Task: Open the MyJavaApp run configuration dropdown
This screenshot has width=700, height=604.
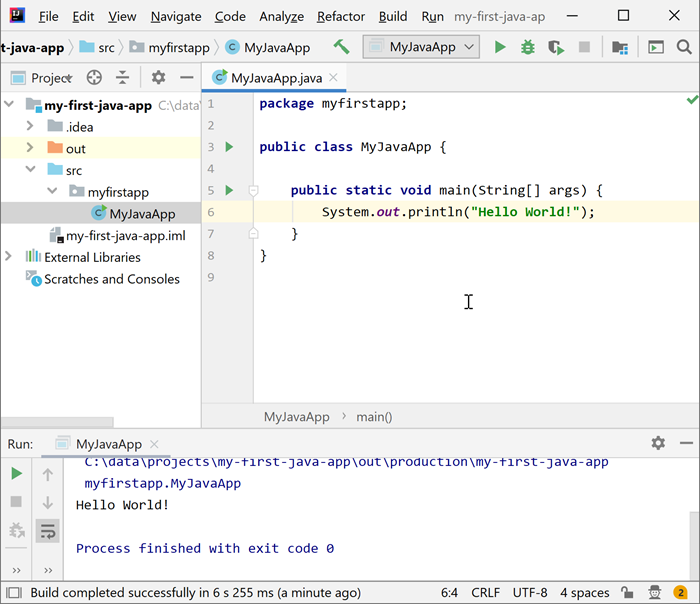Action: tap(421, 47)
